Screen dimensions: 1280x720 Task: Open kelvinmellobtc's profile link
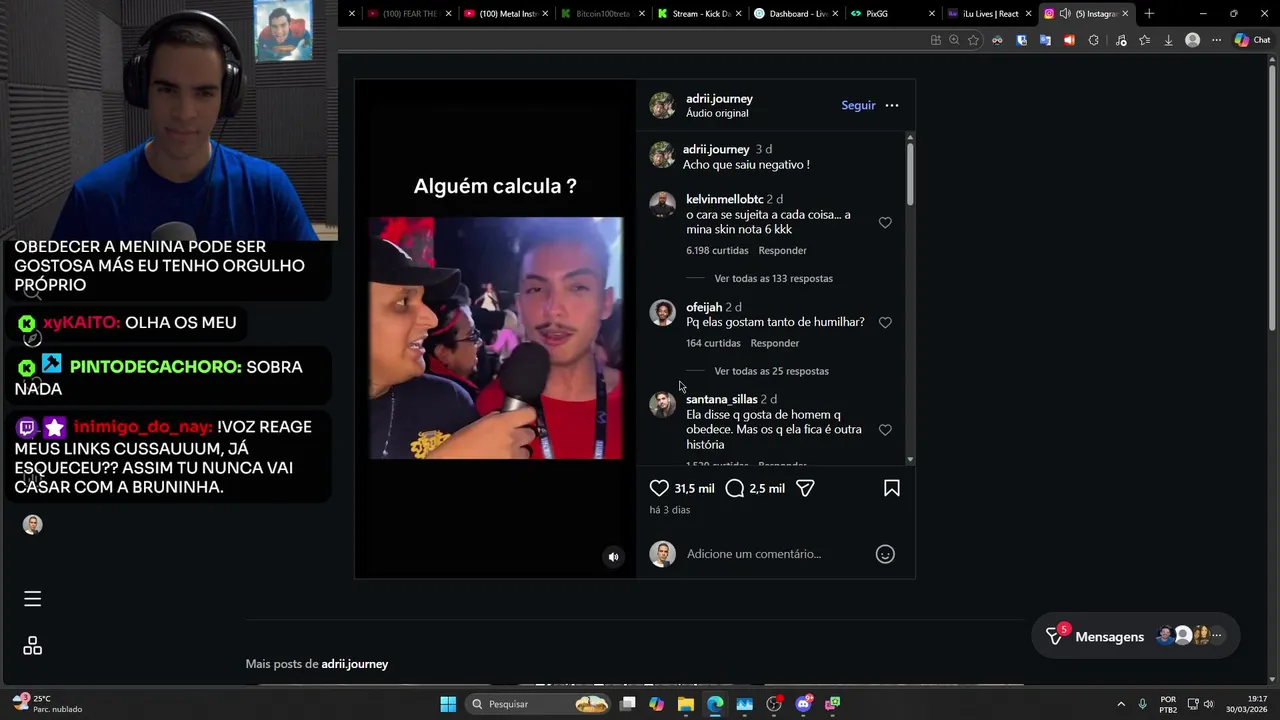[x=724, y=199]
